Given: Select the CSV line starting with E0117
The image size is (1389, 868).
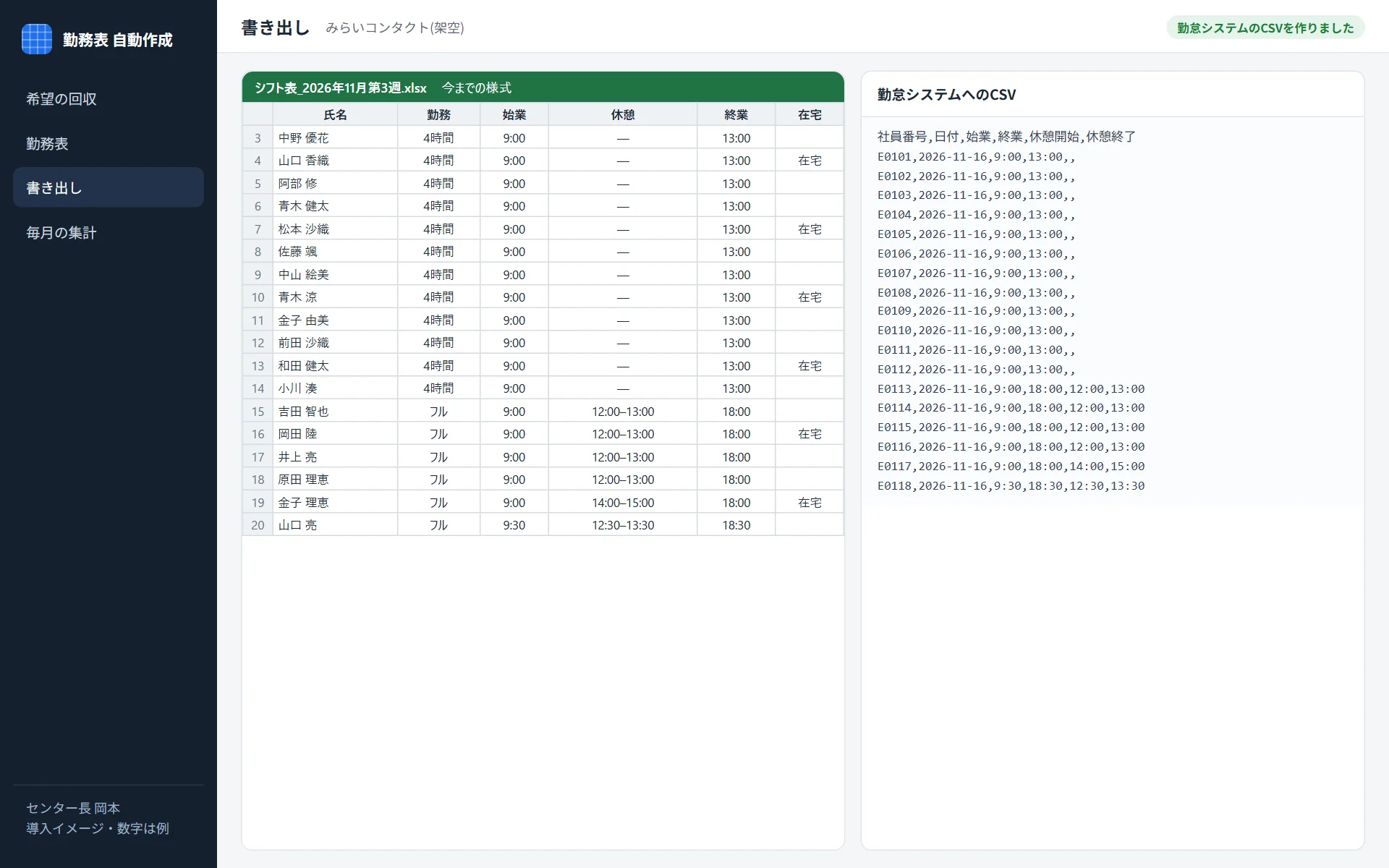Looking at the screenshot, I should 1011,466.
